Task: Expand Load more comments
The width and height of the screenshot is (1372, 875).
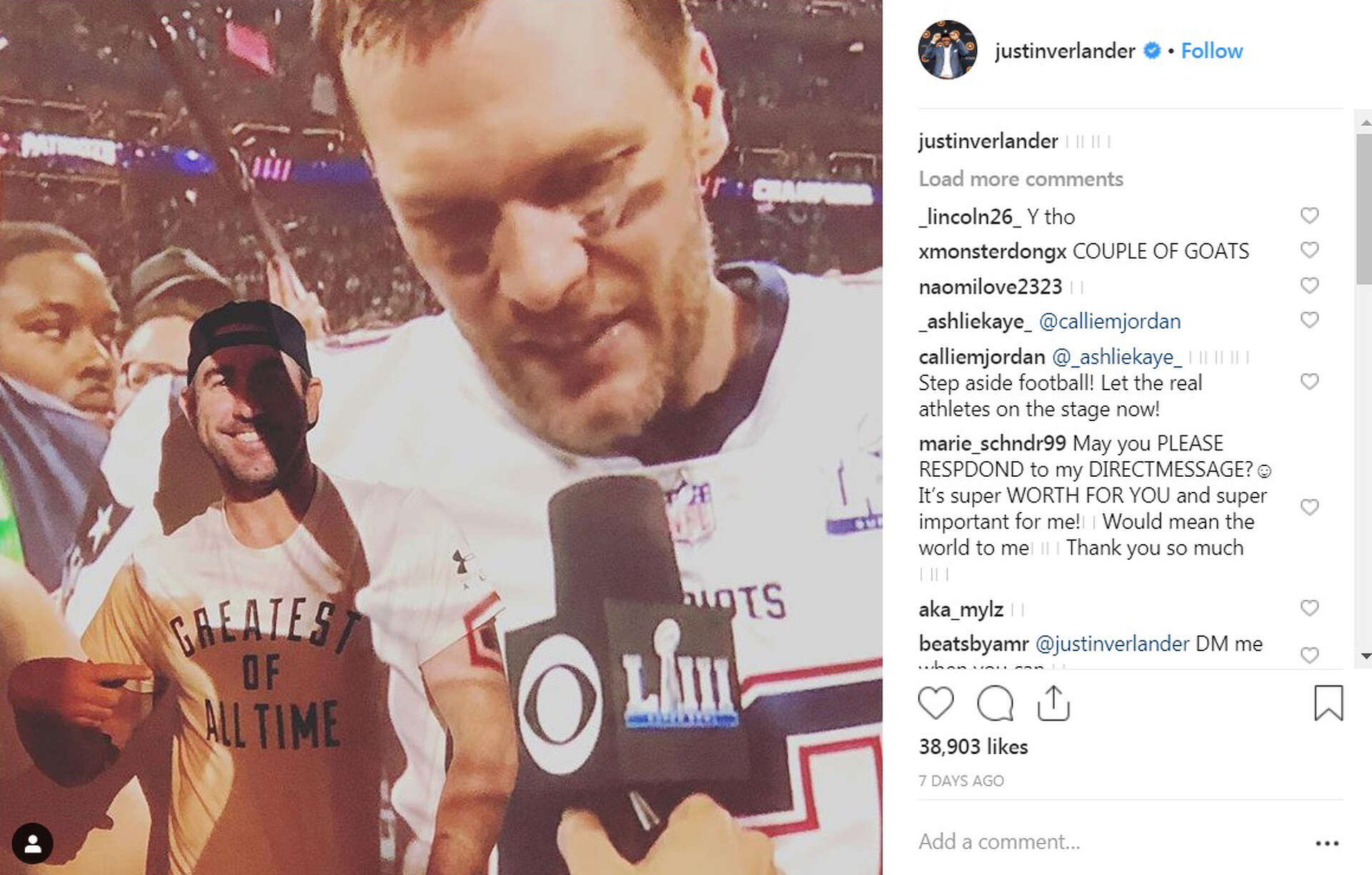Action: point(1020,179)
